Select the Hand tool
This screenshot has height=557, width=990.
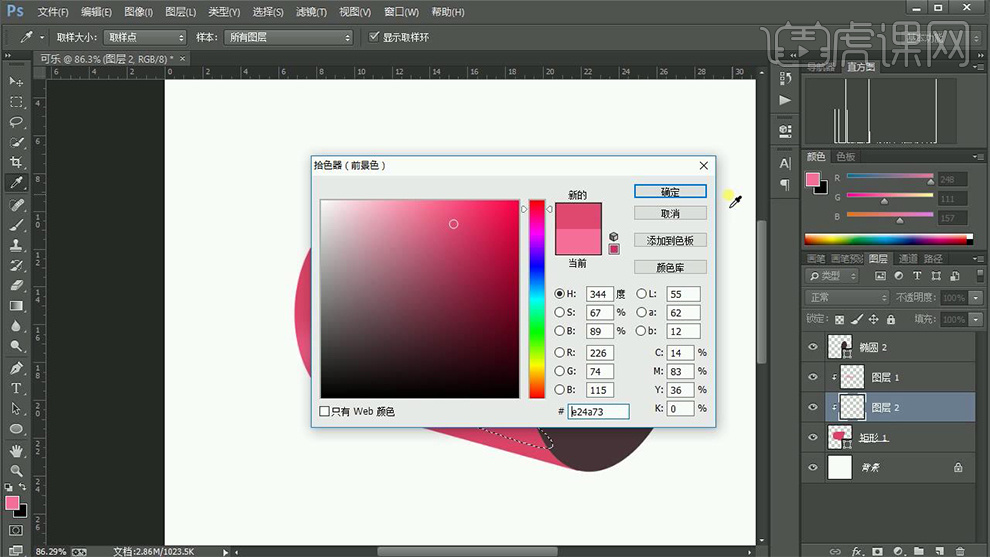click(16, 451)
